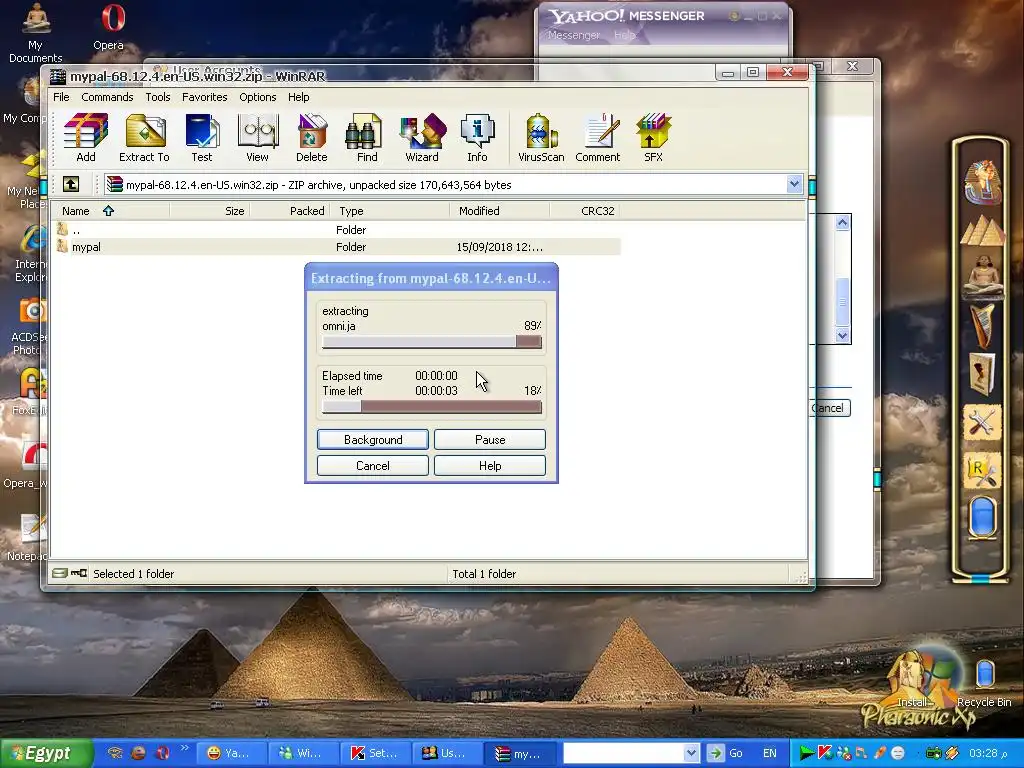
Task: Click the View file toolbar icon
Action: (257, 137)
